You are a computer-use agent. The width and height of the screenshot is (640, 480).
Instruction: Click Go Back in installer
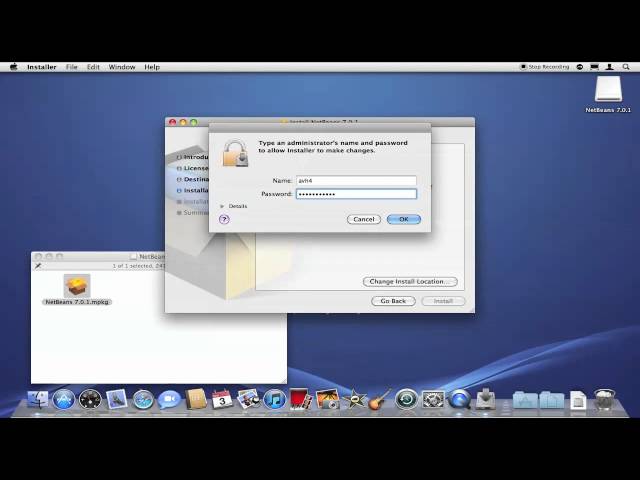tap(393, 301)
